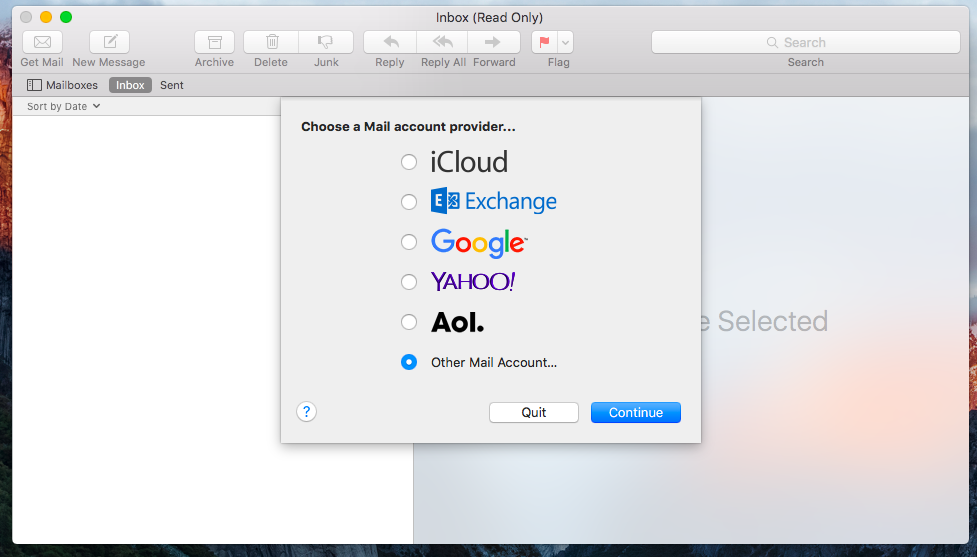Choose the Exchange account option
Screen dimensions: 977x557
pyautogui.click(x=409, y=202)
